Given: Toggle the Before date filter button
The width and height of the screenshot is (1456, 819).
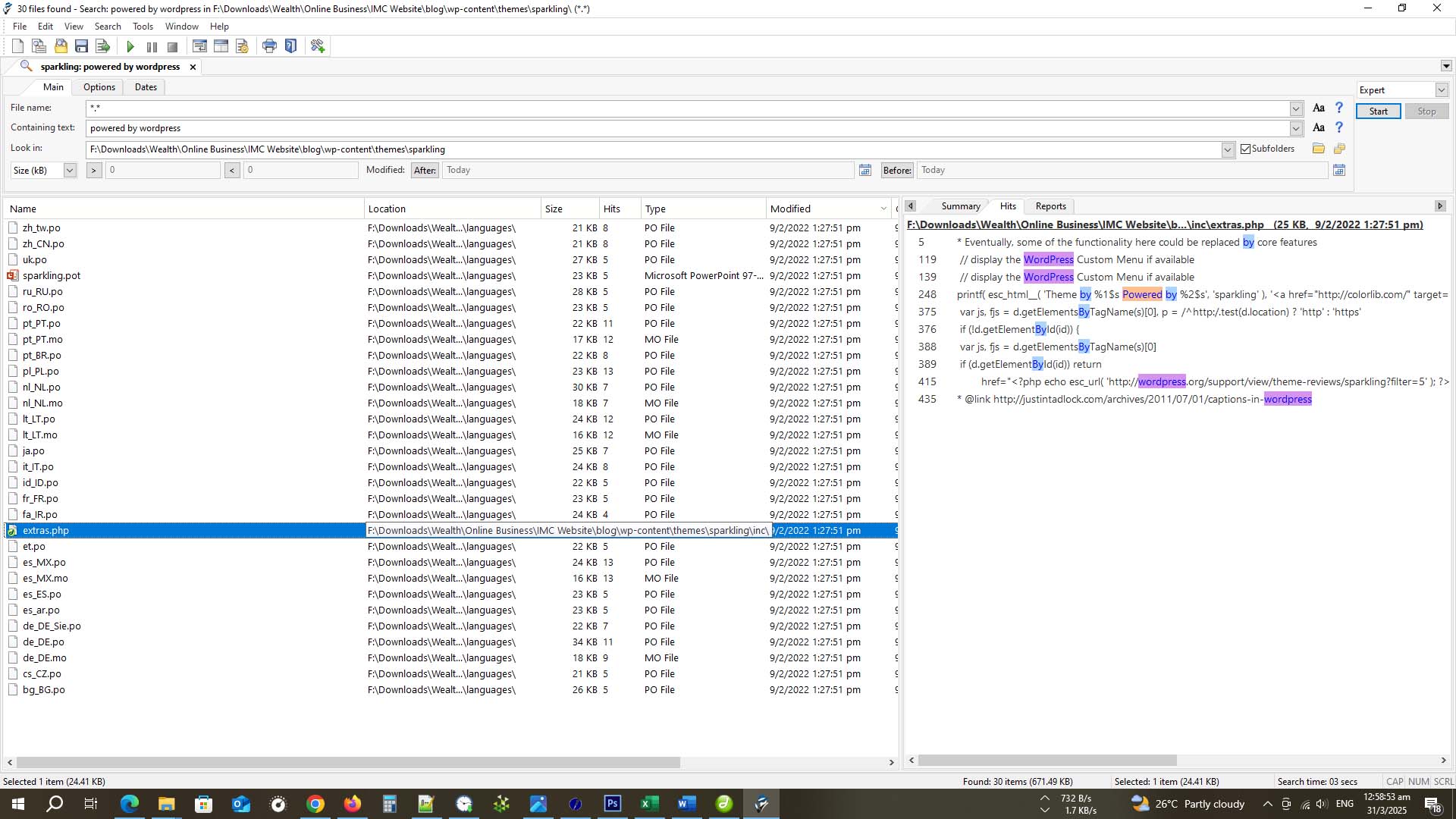Looking at the screenshot, I should (897, 170).
